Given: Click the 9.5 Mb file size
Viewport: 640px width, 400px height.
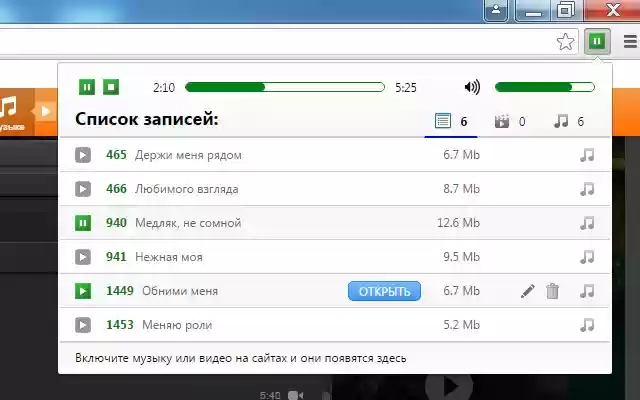Looking at the screenshot, I should click(x=461, y=257).
